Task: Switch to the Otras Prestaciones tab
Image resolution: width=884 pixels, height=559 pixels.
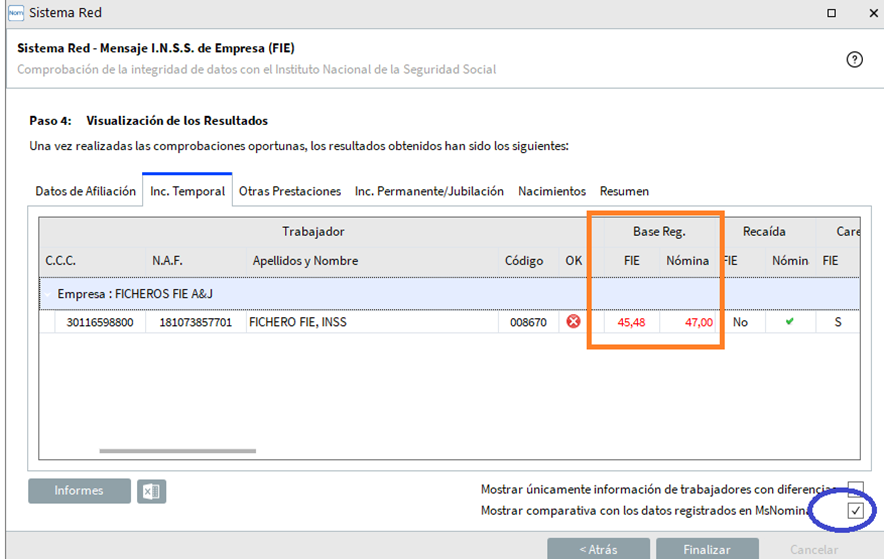Action: (290, 191)
